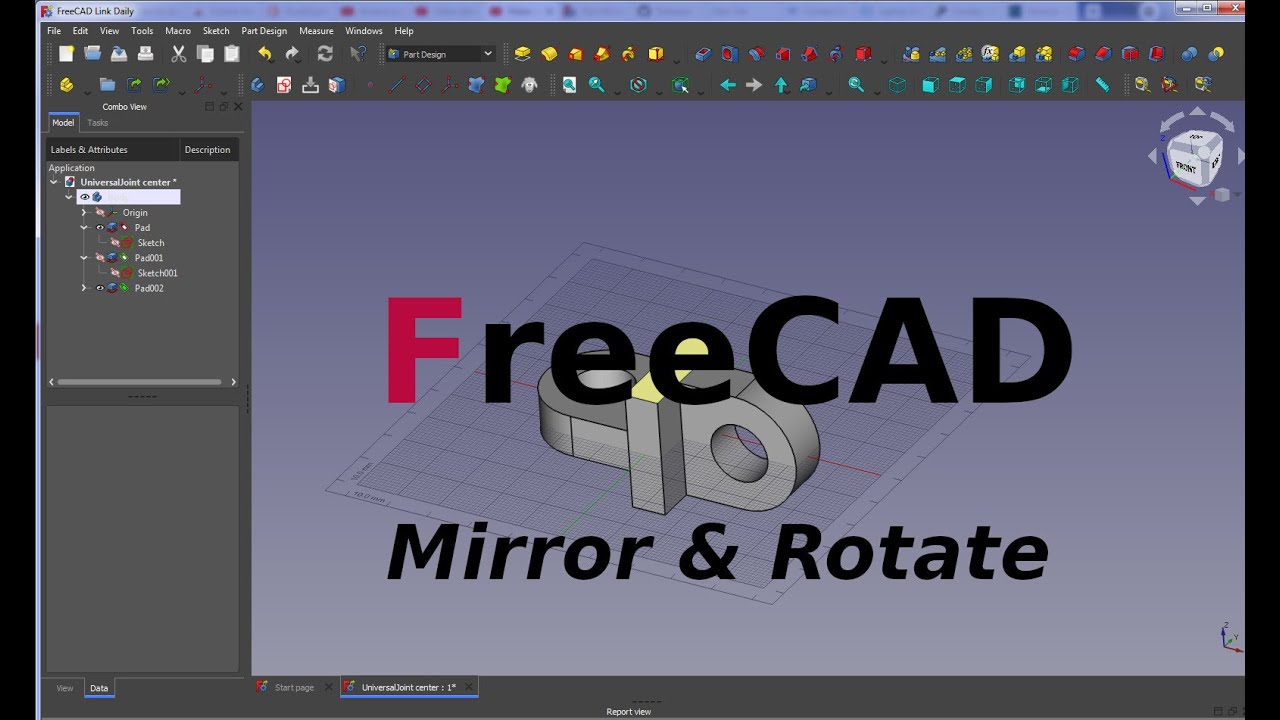The width and height of the screenshot is (1280, 720).
Task: Open the File menu
Action: (x=54, y=31)
